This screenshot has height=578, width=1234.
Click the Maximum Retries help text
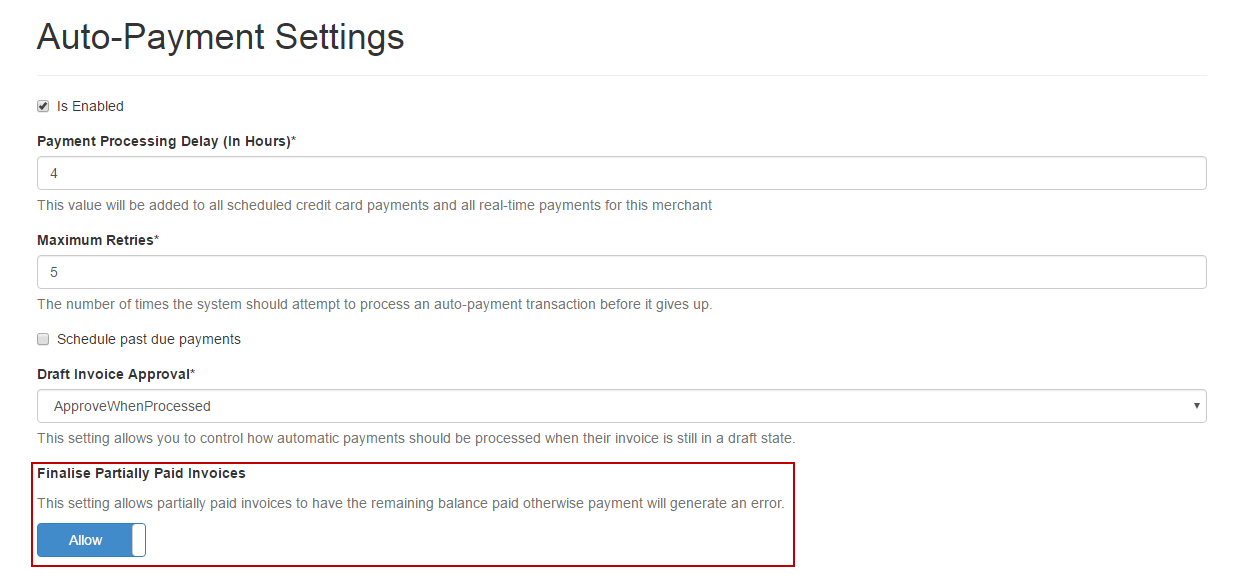(x=374, y=304)
